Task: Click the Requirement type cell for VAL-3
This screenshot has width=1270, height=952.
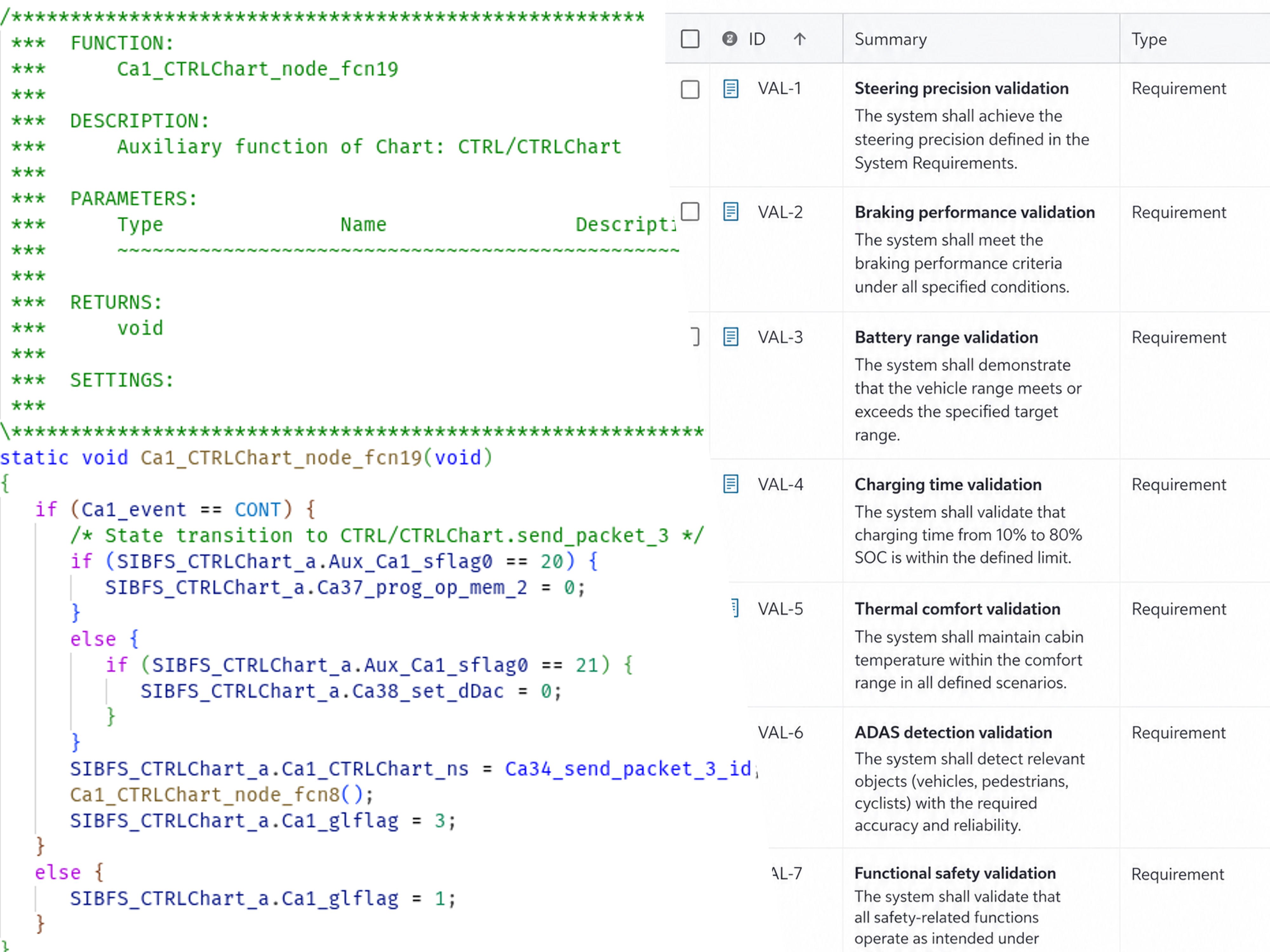Action: click(x=1178, y=337)
